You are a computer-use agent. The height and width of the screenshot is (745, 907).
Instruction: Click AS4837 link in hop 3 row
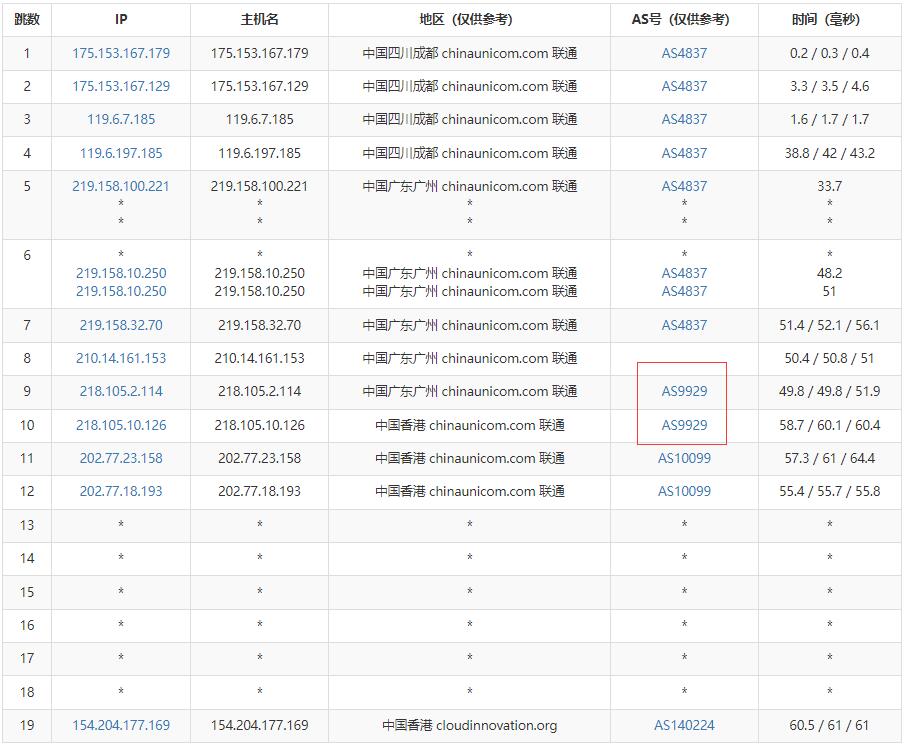(684, 119)
